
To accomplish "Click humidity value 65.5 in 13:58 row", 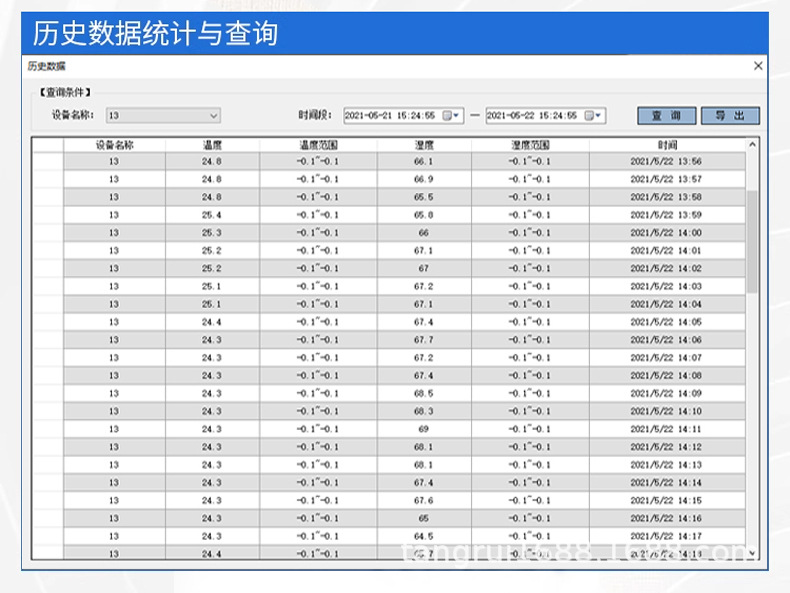I will click(x=424, y=197).
